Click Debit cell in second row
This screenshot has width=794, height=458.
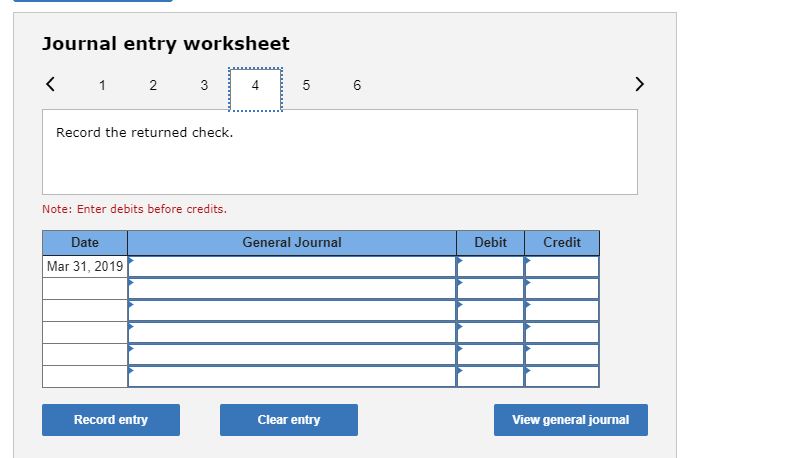(490, 288)
